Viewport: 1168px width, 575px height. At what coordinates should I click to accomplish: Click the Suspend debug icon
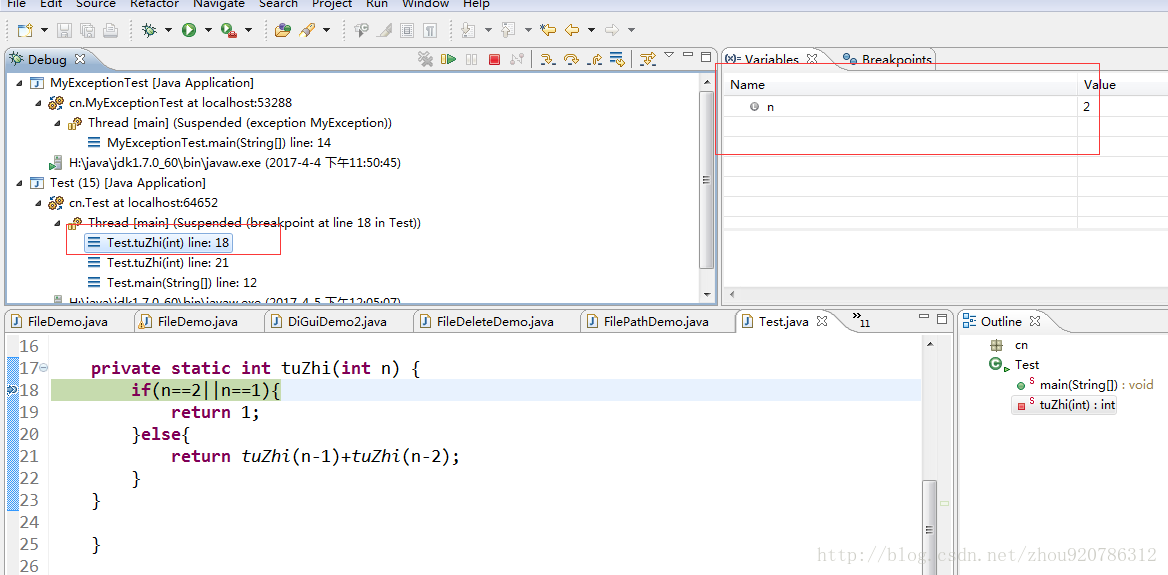pyautogui.click(x=472, y=59)
